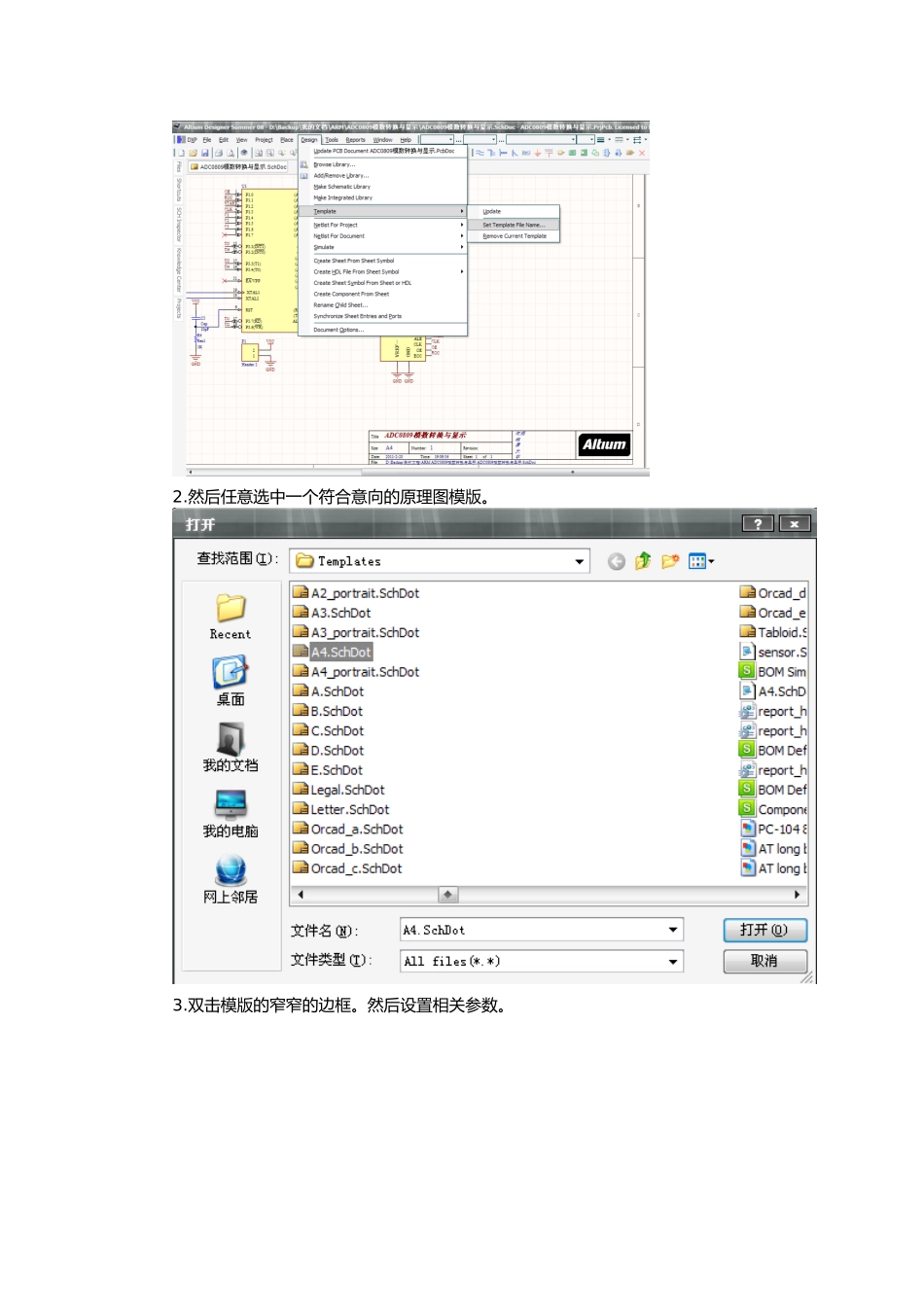Click the Up One Level folder icon
The height and width of the screenshot is (1307, 924).
point(643,561)
